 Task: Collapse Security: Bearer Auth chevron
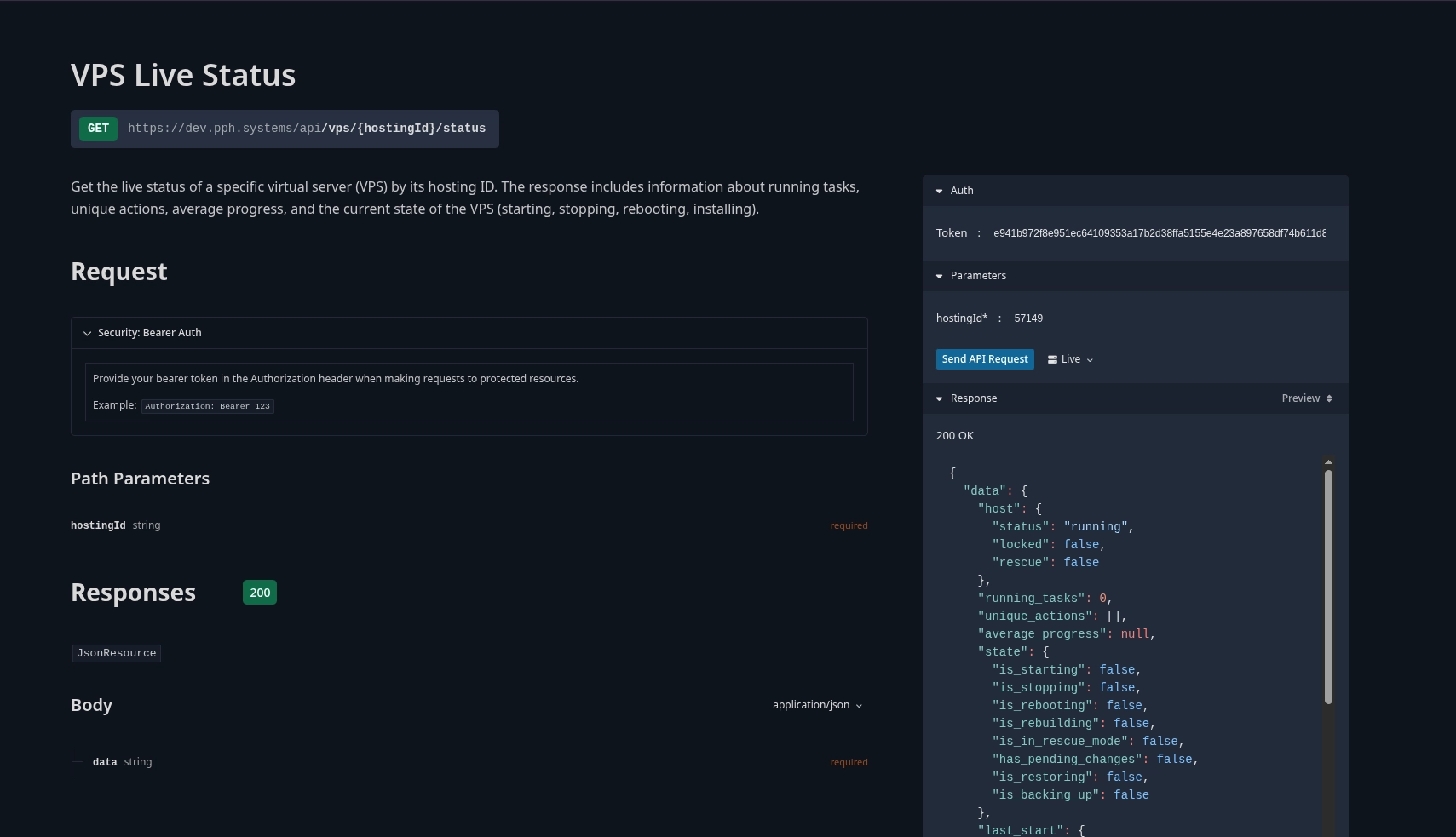pos(87,333)
